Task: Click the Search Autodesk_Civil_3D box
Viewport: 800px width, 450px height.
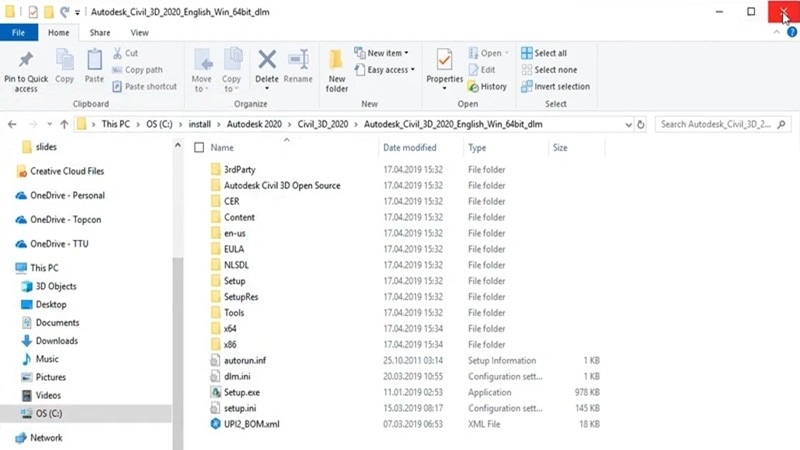Action: tap(722, 124)
